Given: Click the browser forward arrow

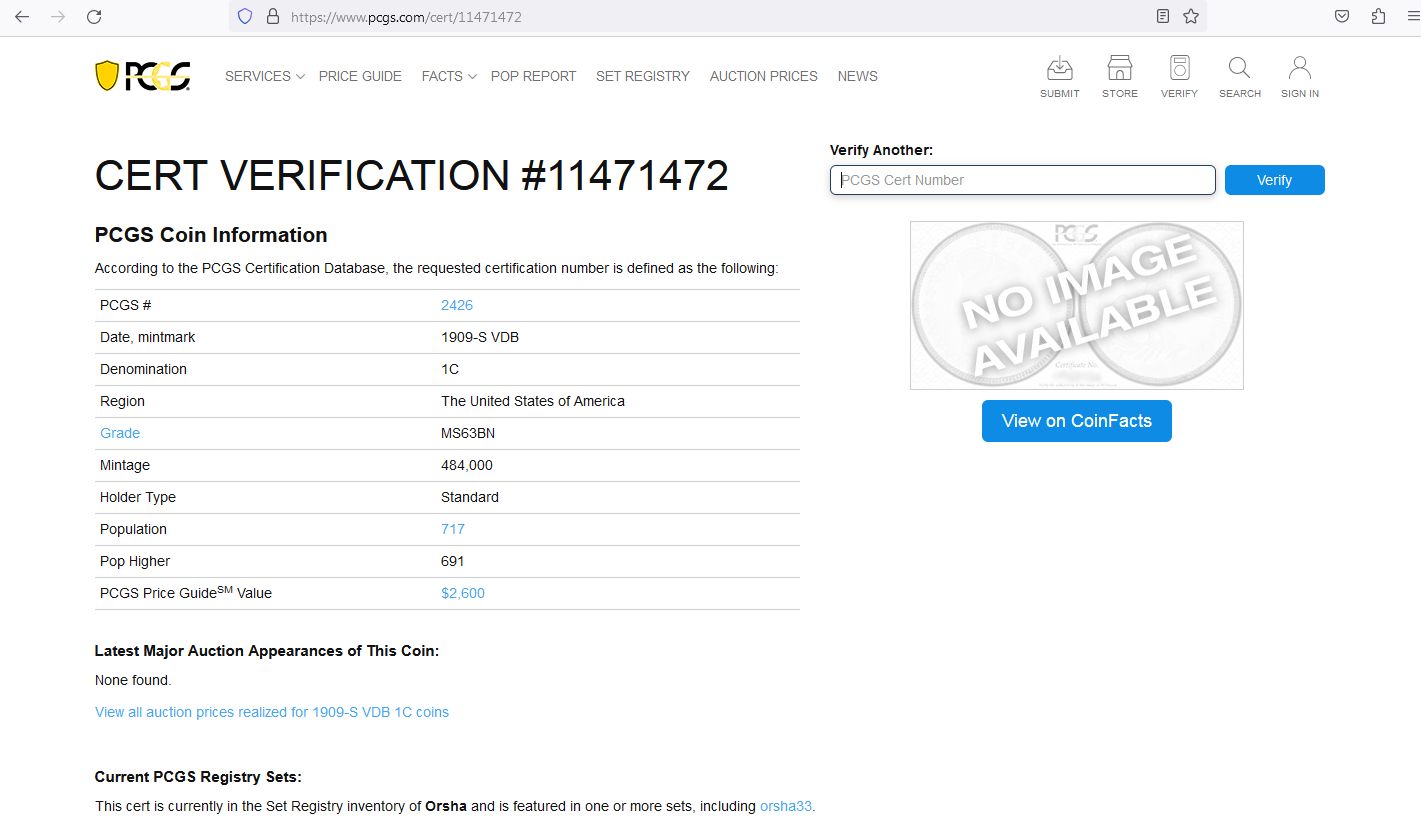Looking at the screenshot, I should (58, 16).
